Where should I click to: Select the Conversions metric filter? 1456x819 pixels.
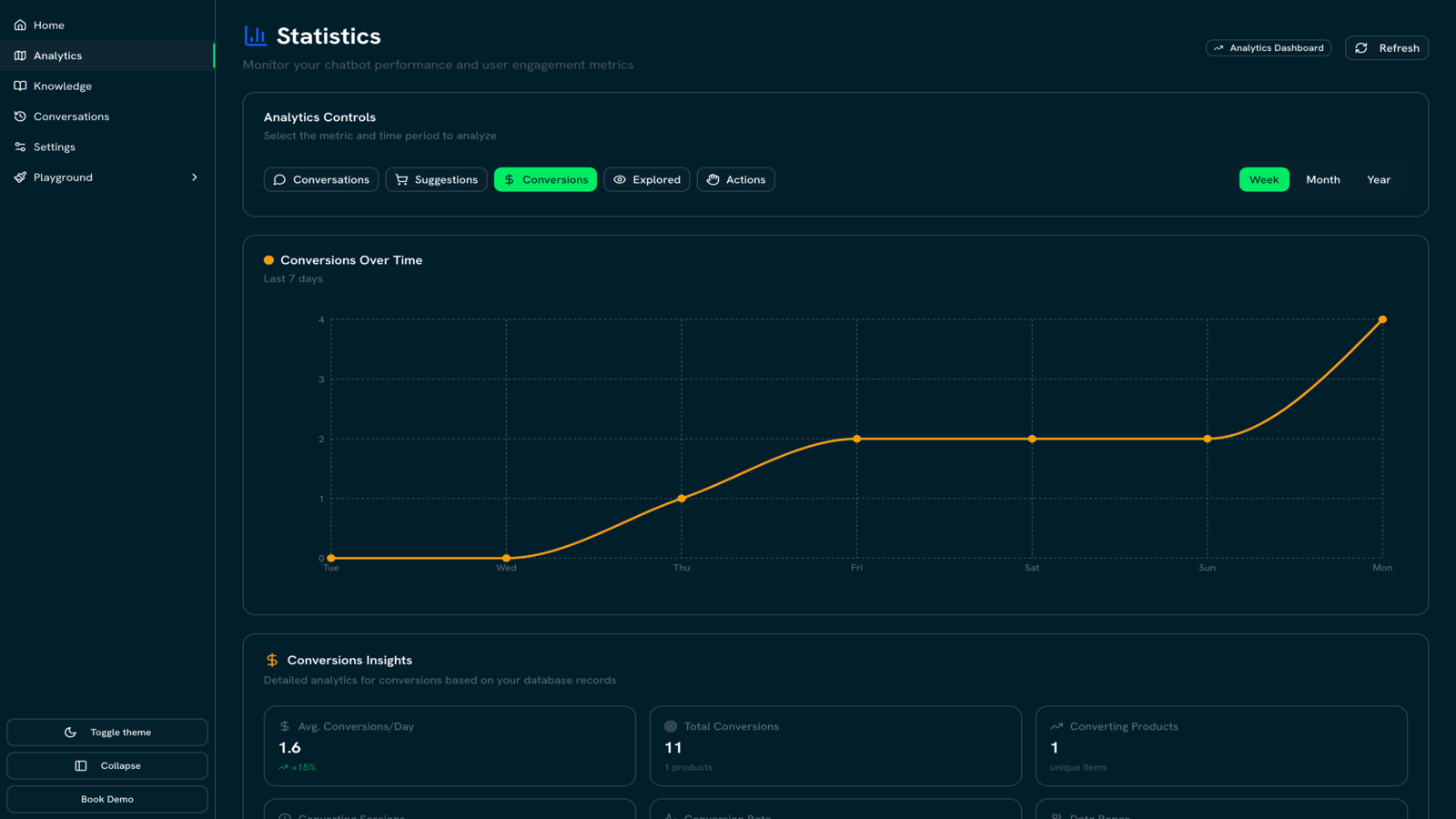(x=545, y=179)
